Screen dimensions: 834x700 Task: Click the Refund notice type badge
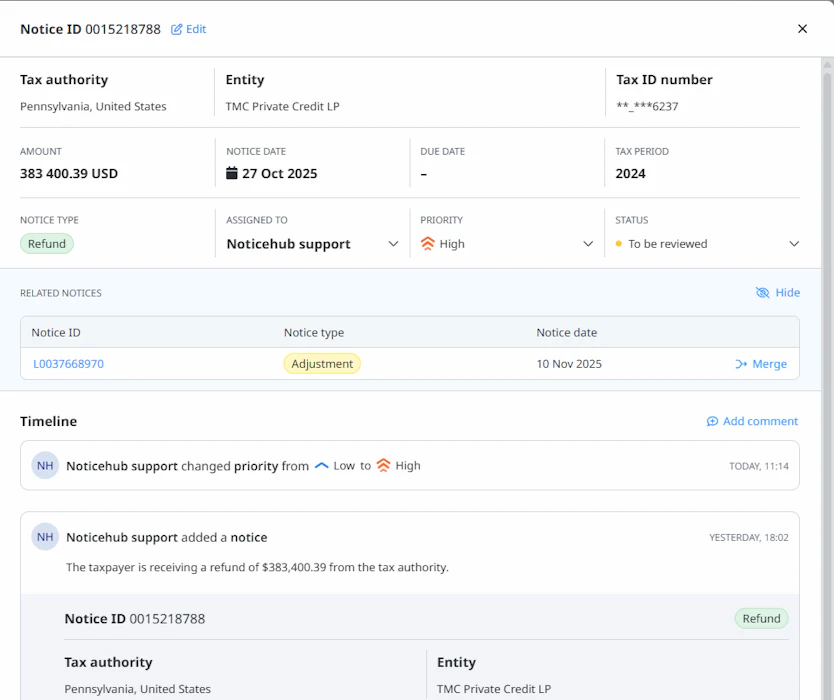click(x=47, y=244)
